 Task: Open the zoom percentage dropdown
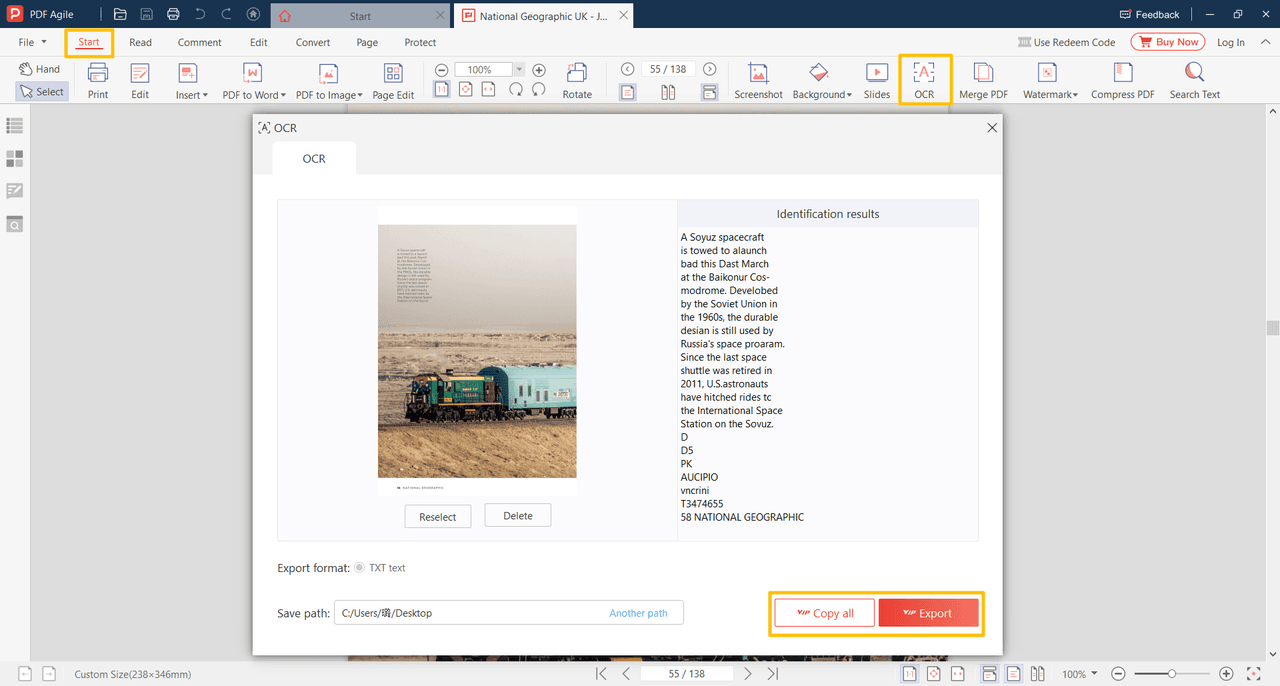pos(519,69)
